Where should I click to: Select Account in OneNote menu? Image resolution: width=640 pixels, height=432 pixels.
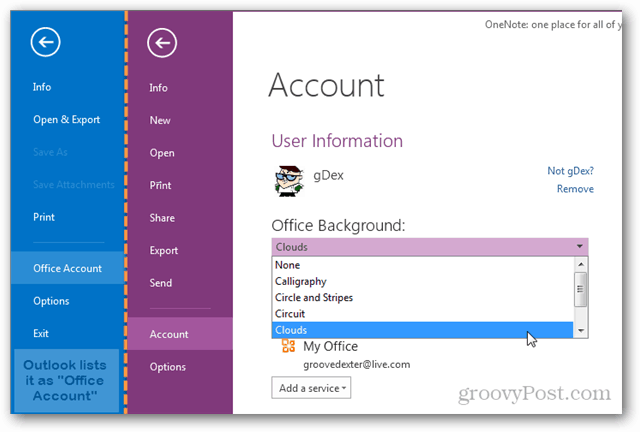180,334
